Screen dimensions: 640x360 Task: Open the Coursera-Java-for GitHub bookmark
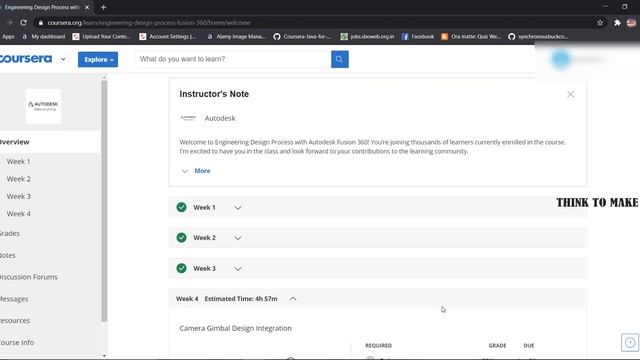click(302, 37)
